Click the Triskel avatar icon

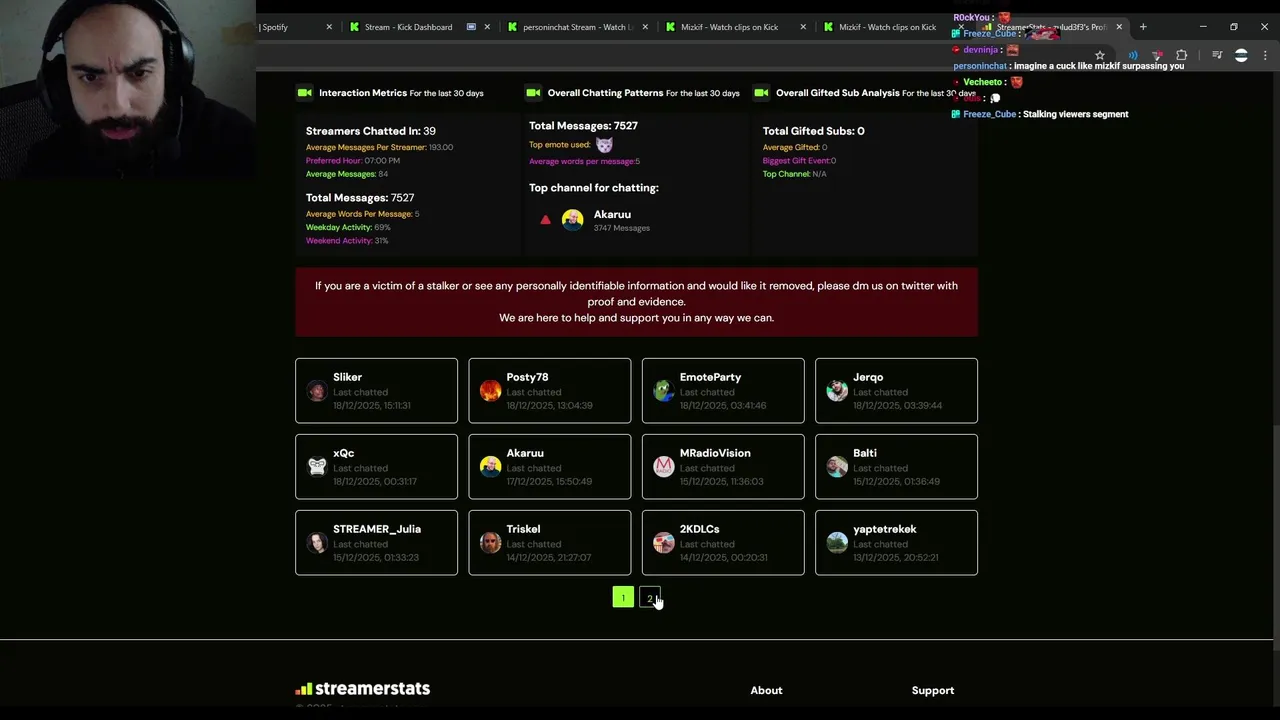coord(490,543)
